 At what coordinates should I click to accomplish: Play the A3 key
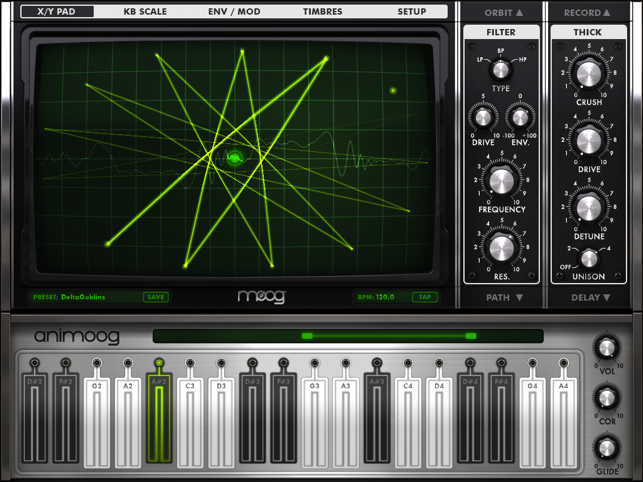pyautogui.click(x=346, y=423)
